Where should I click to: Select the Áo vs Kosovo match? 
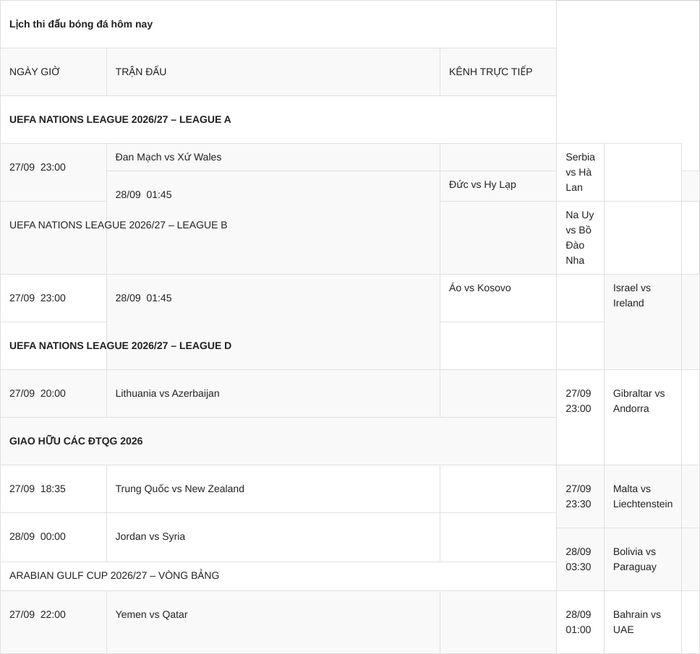[480, 288]
